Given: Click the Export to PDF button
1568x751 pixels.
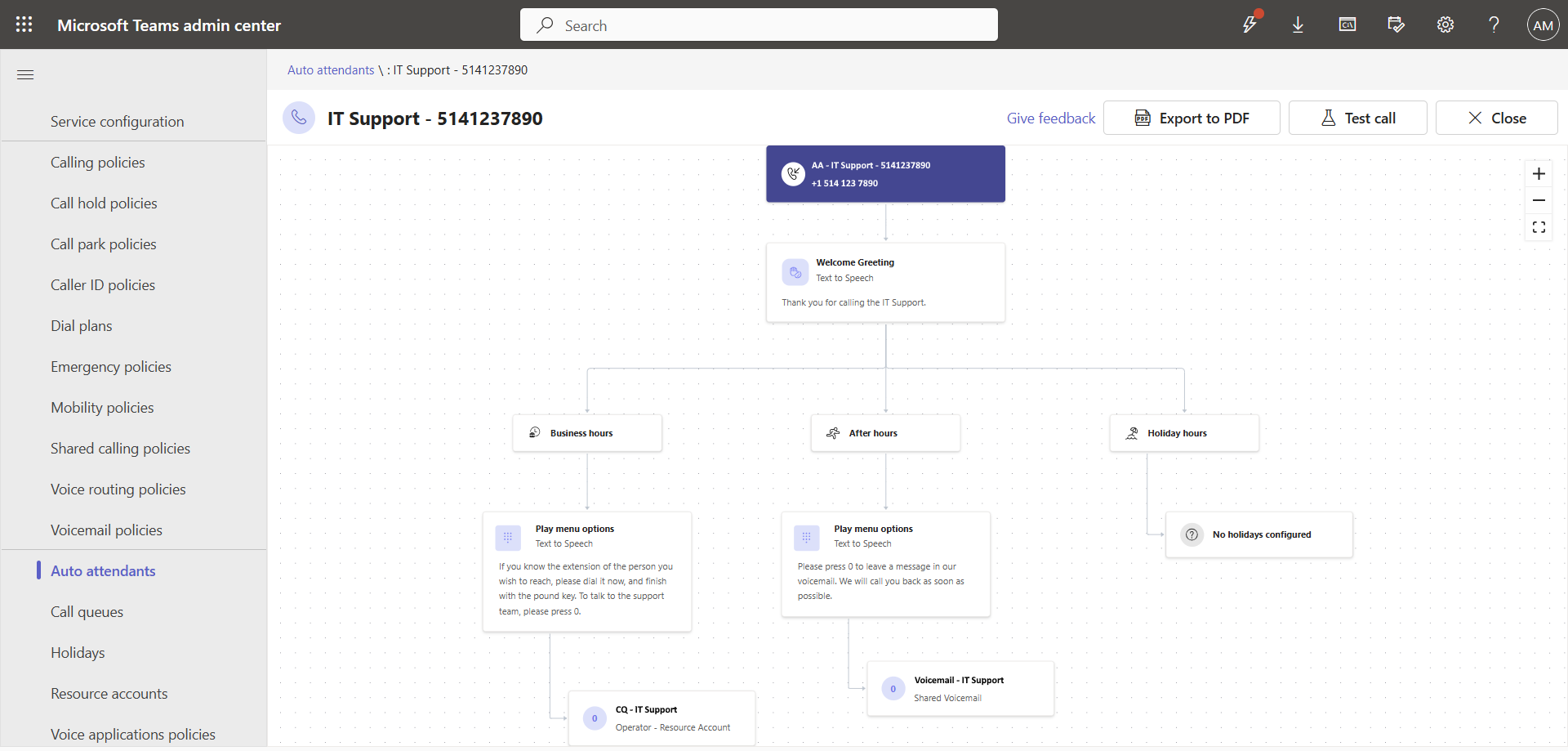Looking at the screenshot, I should 1192,118.
